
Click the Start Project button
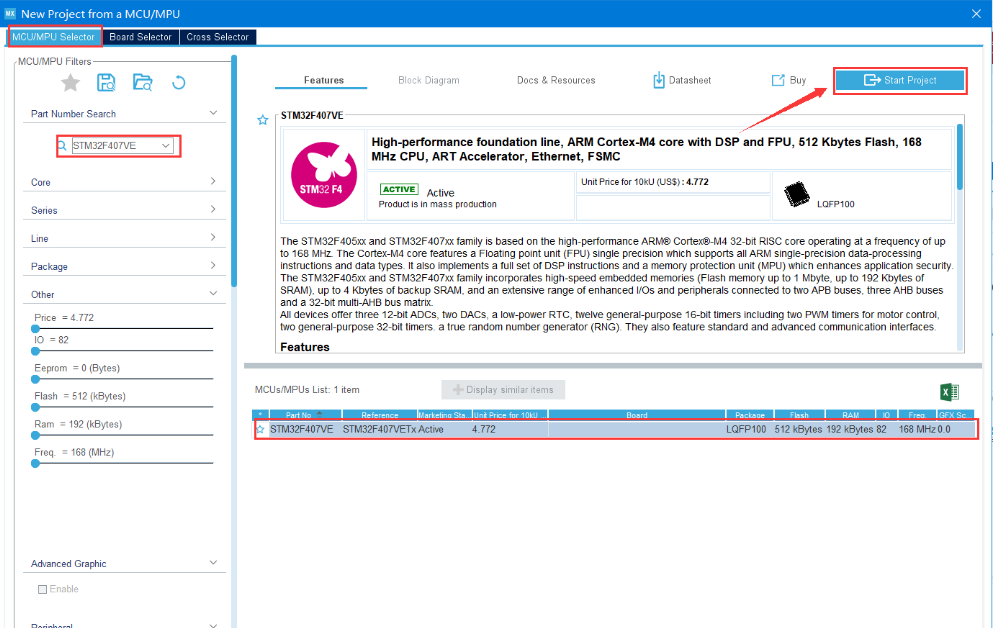click(900, 80)
